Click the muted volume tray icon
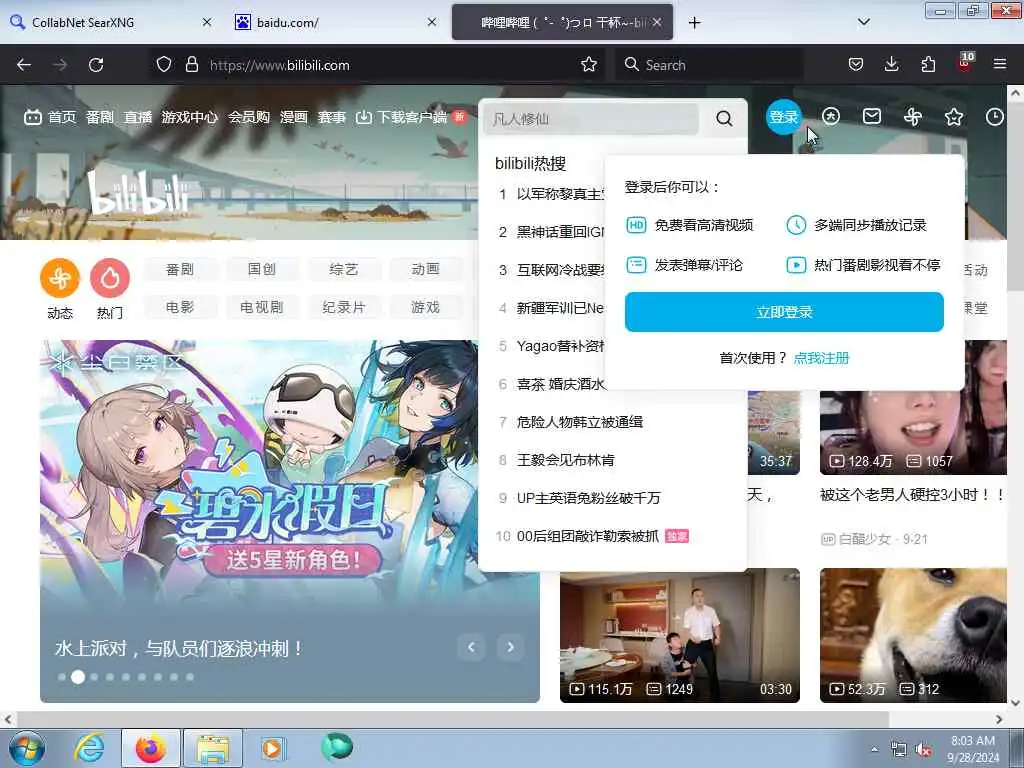 click(x=923, y=750)
